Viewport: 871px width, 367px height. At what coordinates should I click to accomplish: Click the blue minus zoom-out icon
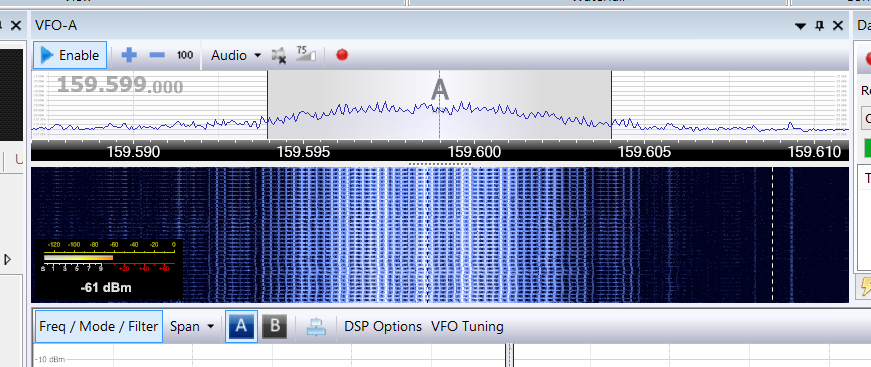(x=157, y=55)
